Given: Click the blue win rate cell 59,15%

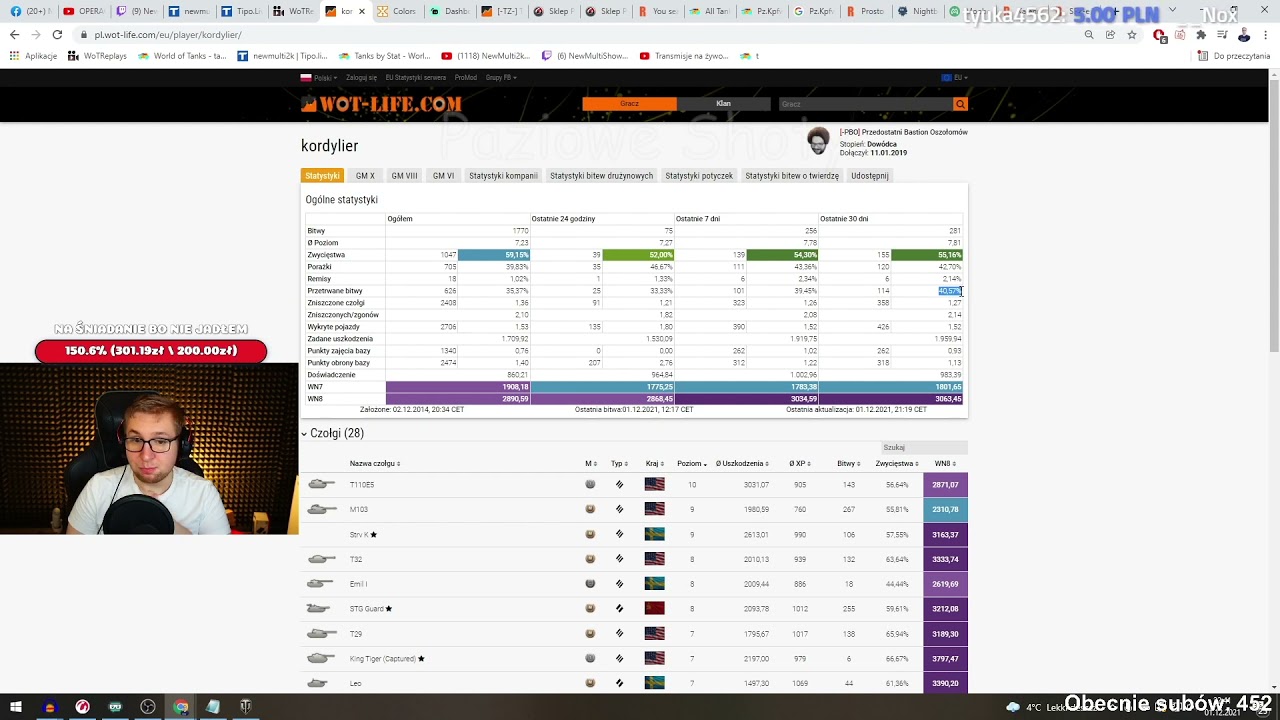Looking at the screenshot, I should [494, 255].
